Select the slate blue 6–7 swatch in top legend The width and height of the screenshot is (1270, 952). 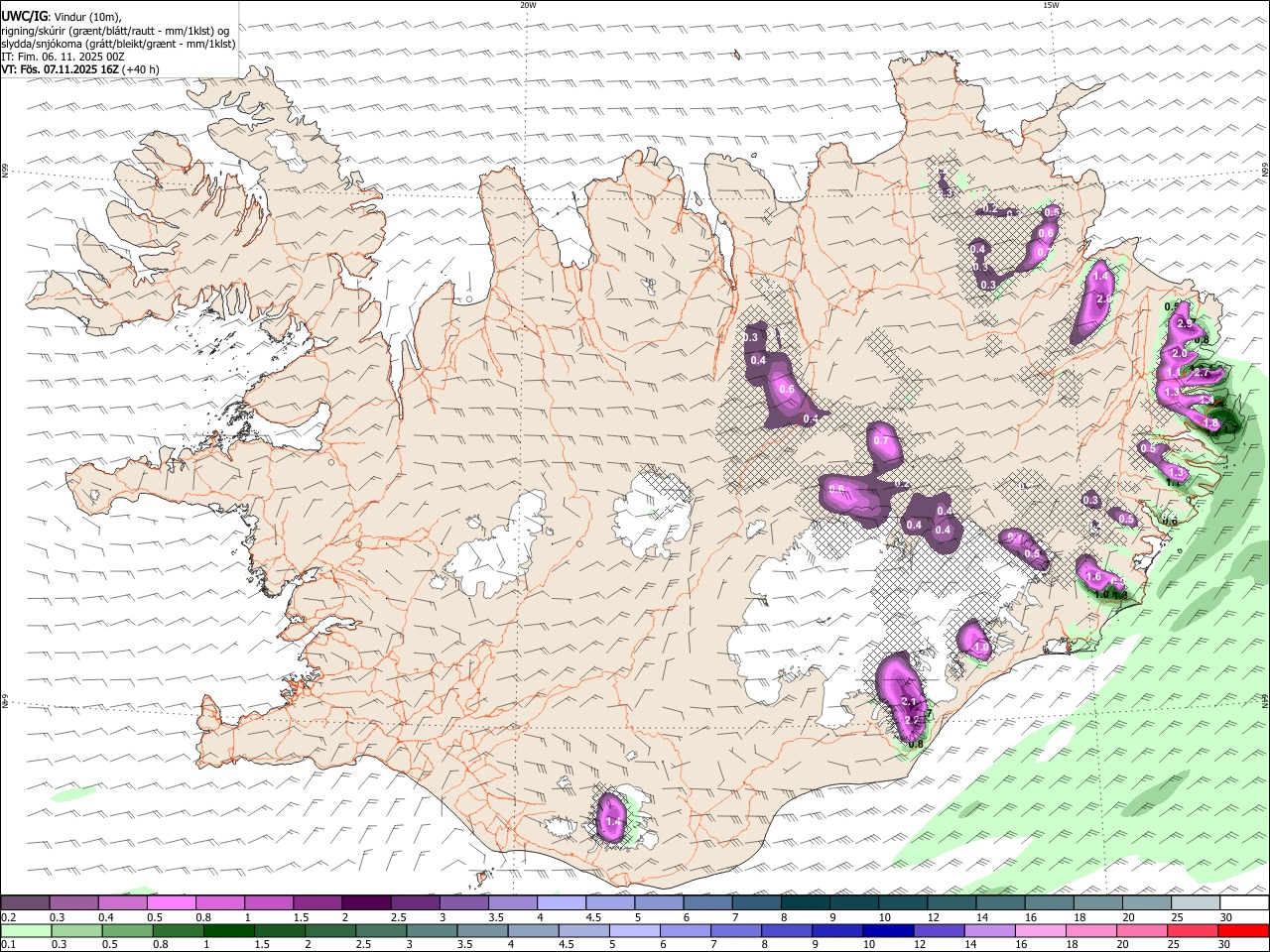(x=707, y=903)
